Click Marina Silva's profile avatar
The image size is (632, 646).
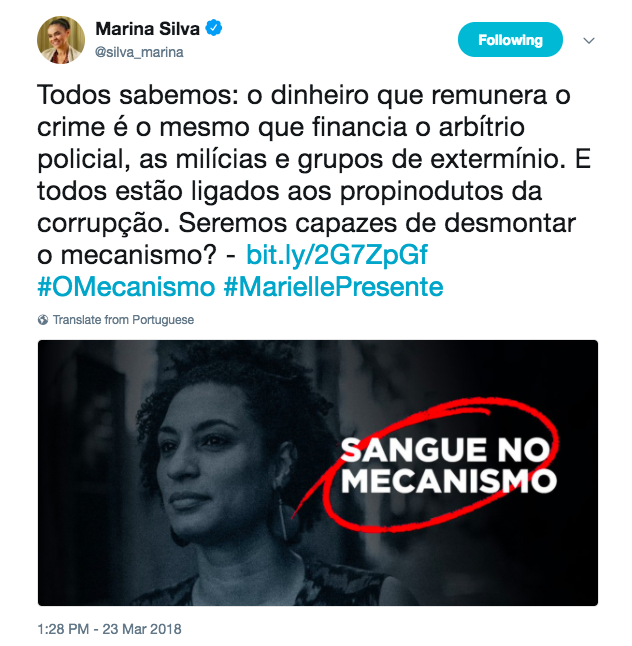pos(61,40)
